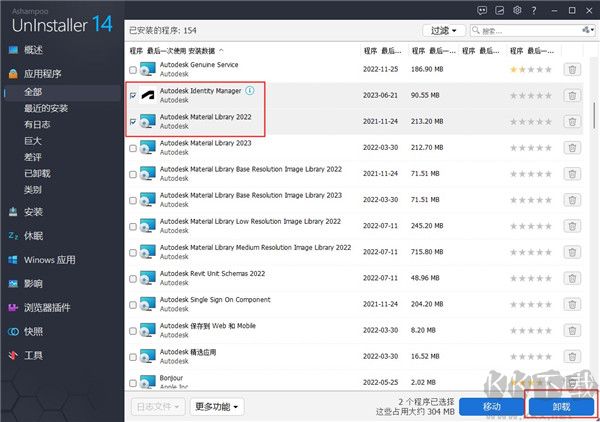Click program icon of Autodesk Single Sign On Component
600x422 pixels.
(148, 304)
